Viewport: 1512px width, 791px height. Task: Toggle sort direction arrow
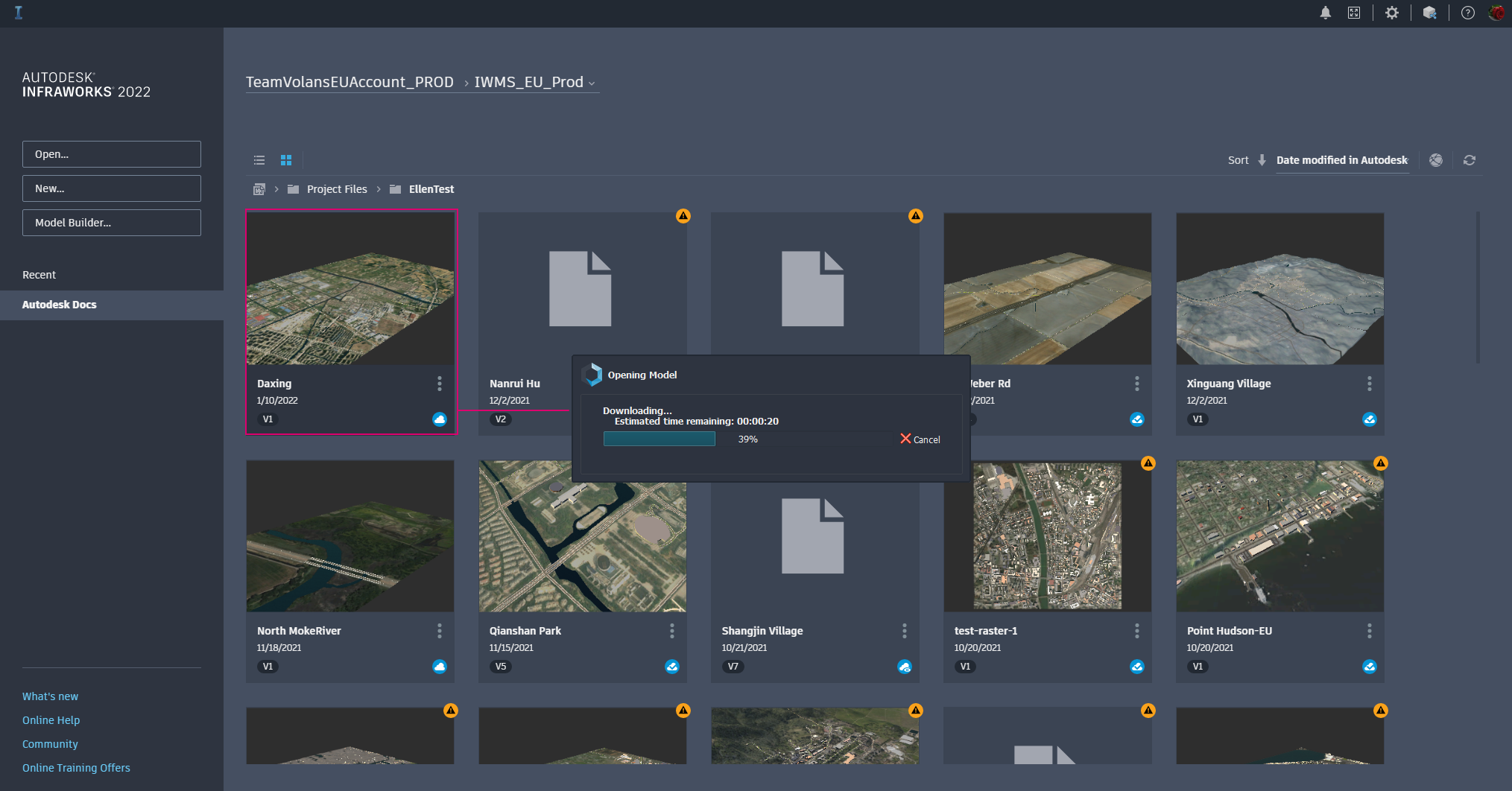pos(1262,160)
